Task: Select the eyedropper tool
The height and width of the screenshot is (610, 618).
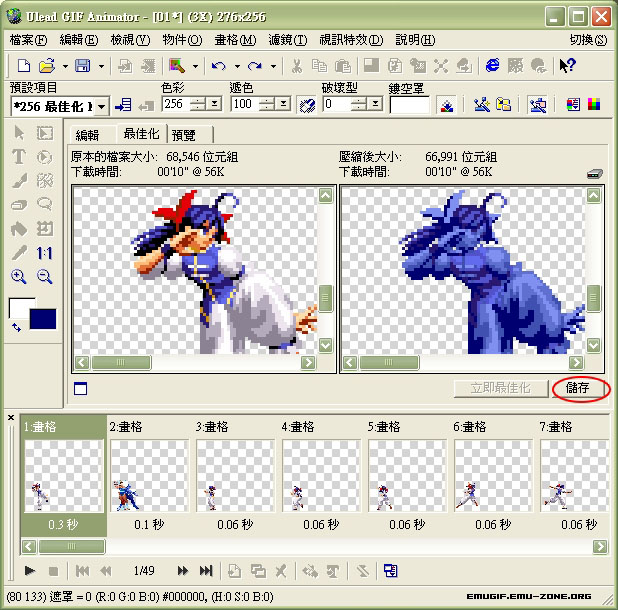Action: click(19, 253)
